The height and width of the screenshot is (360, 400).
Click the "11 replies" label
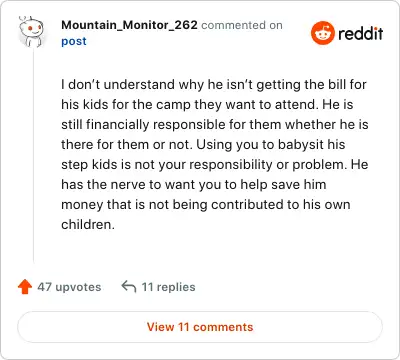click(169, 287)
